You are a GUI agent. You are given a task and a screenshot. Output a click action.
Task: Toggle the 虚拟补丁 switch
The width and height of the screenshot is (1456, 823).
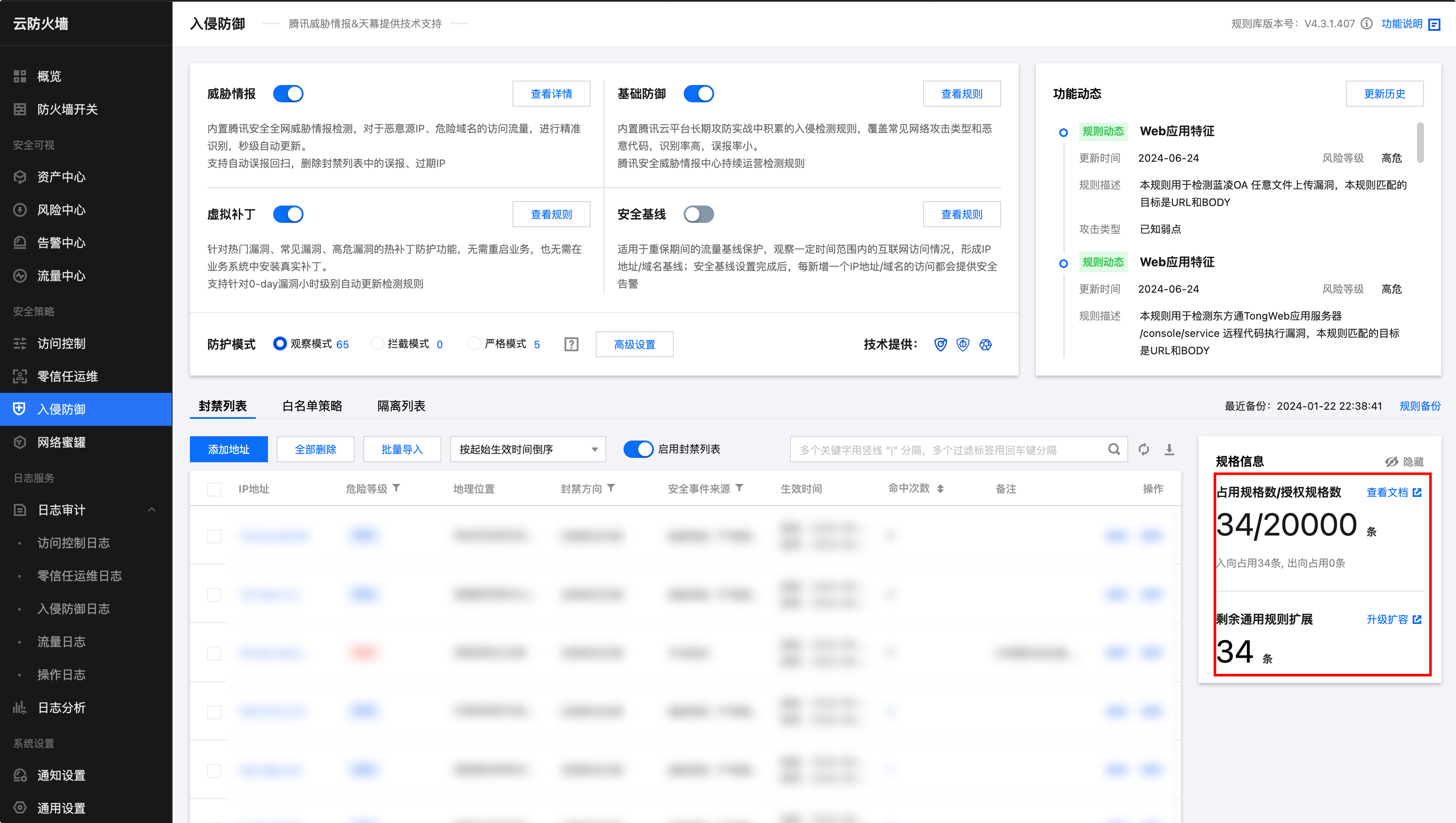[x=288, y=214]
